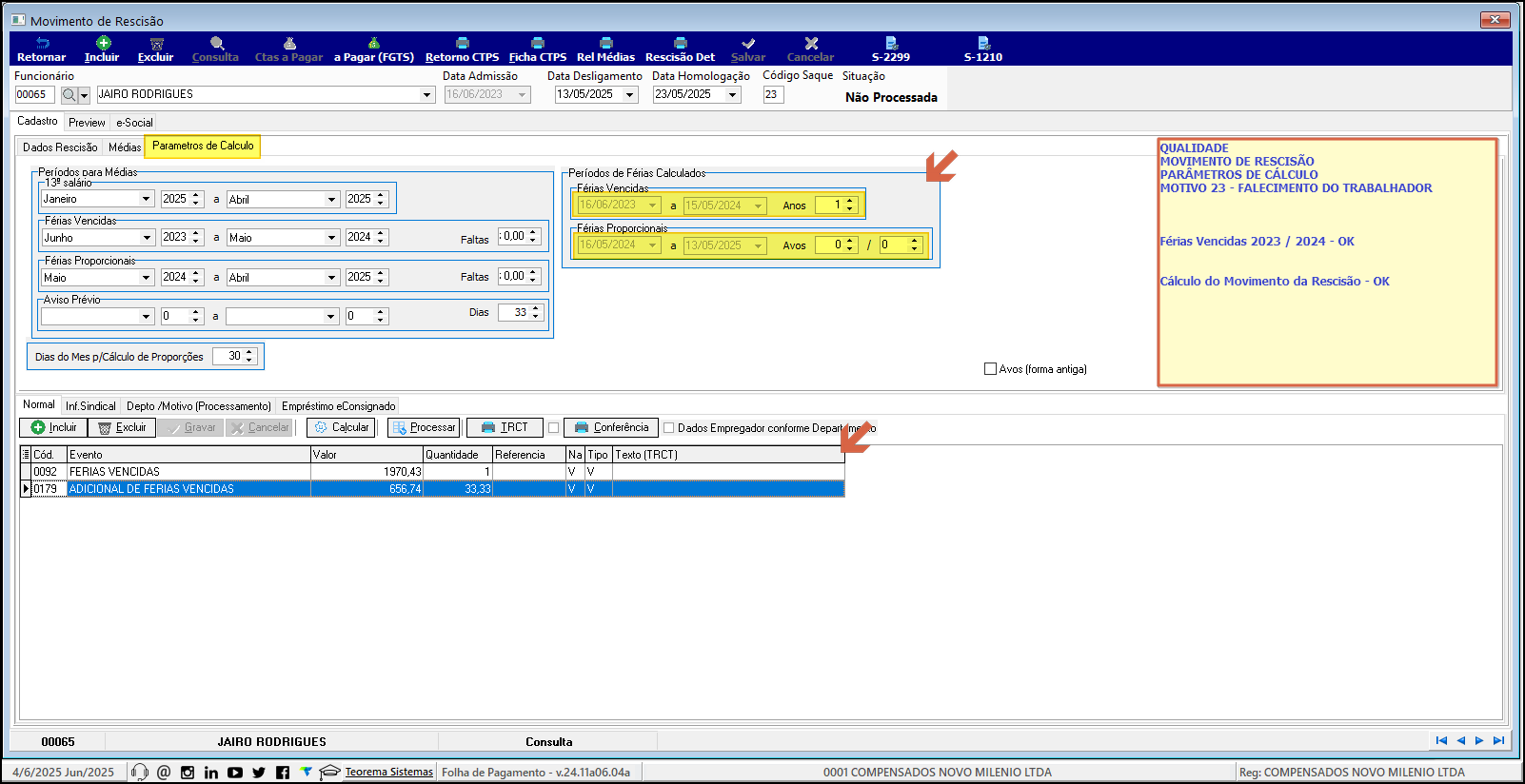Toggle the checkbox left of Conferência button
The height and width of the screenshot is (784, 1525).
(x=554, y=428)
